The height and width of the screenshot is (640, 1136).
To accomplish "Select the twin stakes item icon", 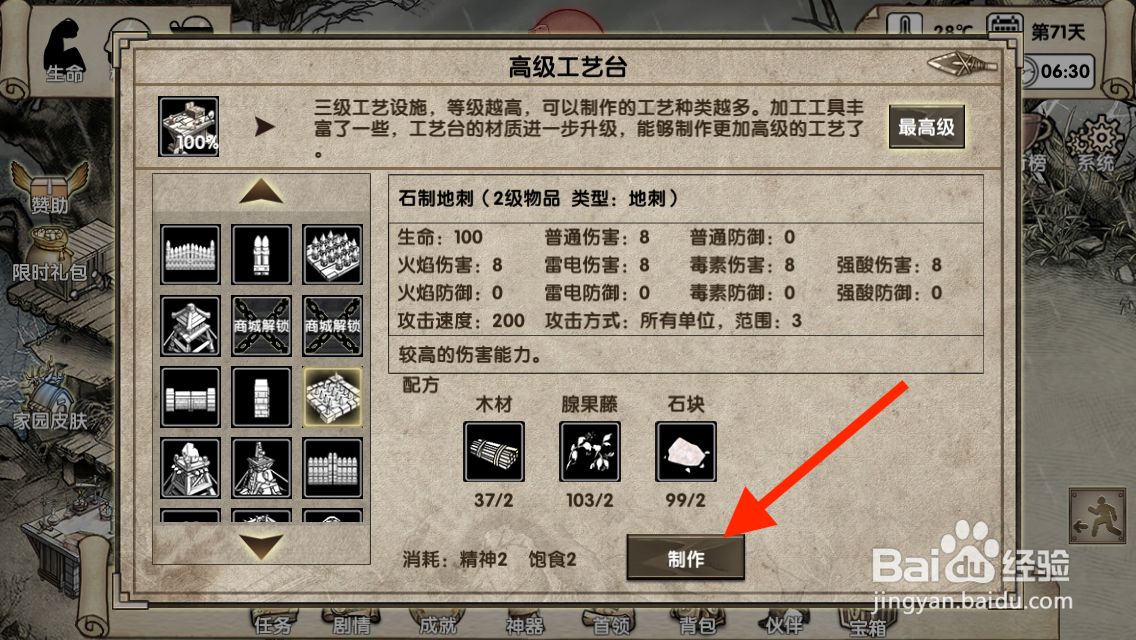I will 262,254.
